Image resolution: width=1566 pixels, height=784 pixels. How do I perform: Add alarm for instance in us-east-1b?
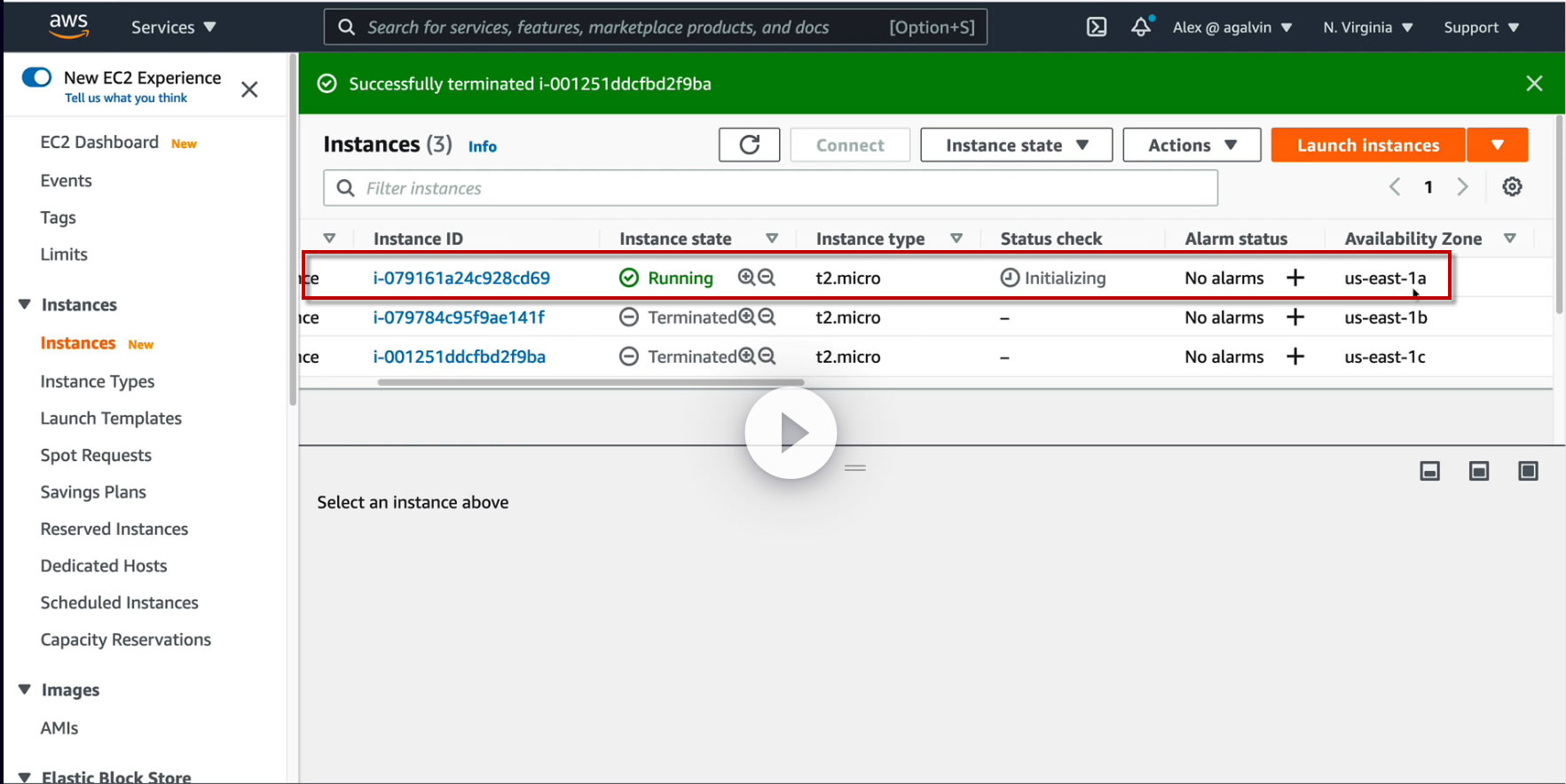click(x=1295, y=317)
